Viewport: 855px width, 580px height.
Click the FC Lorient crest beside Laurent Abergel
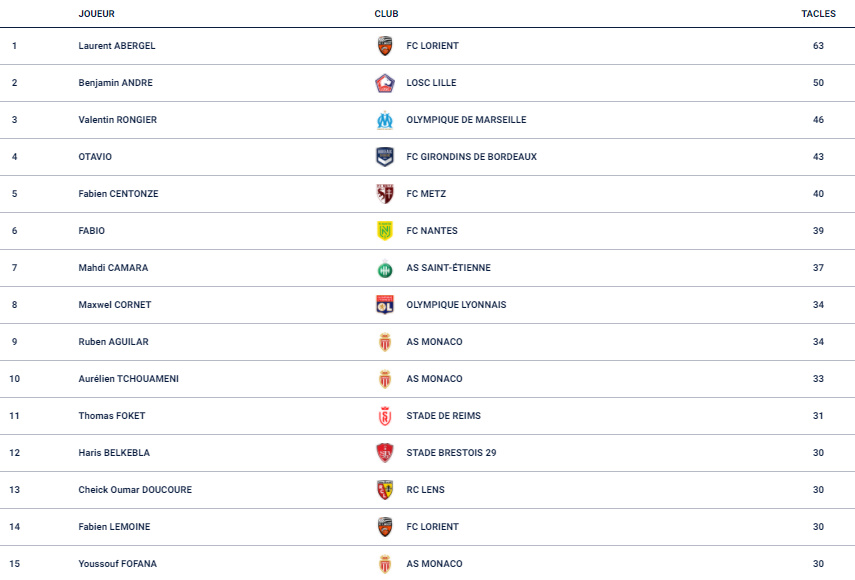385,46
